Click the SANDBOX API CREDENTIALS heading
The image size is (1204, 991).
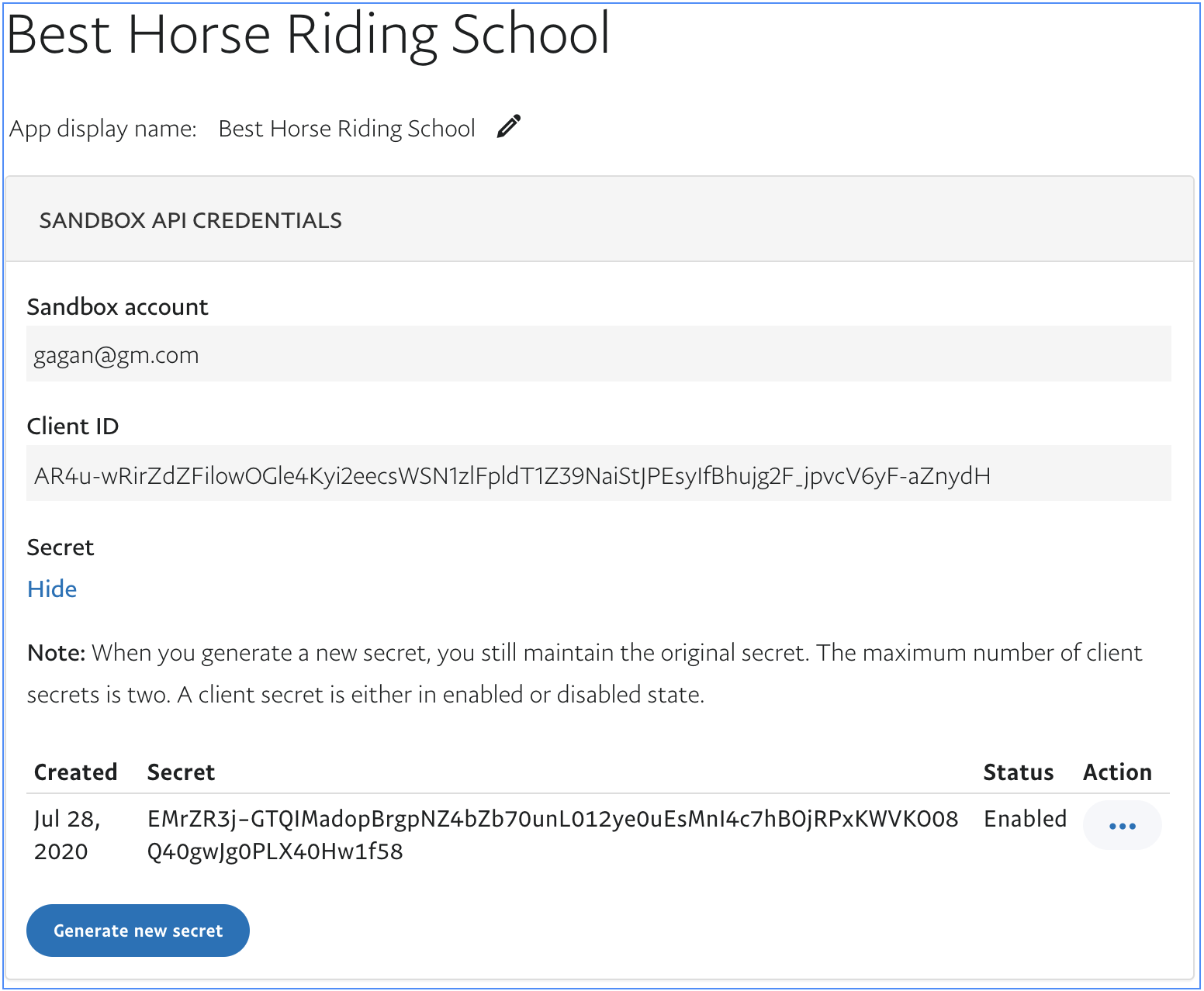coord(191,221)
